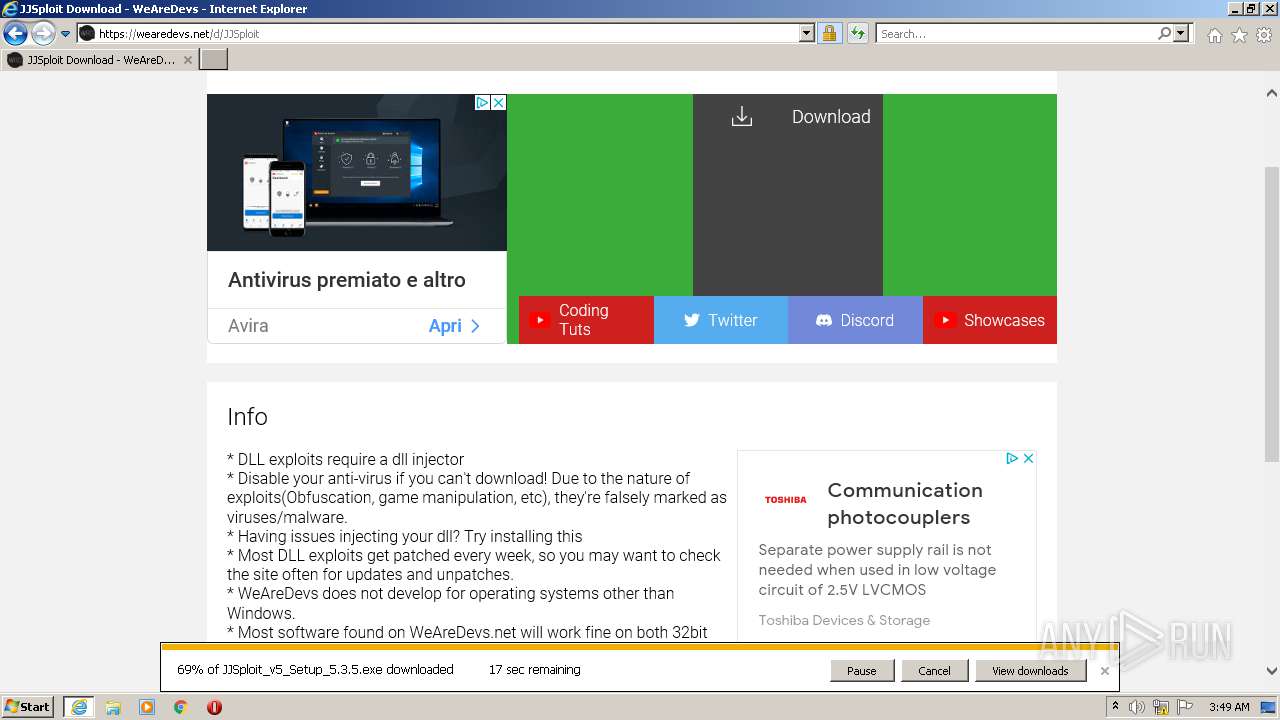Click Internet Explorer taskbar icon

[78, 707]
